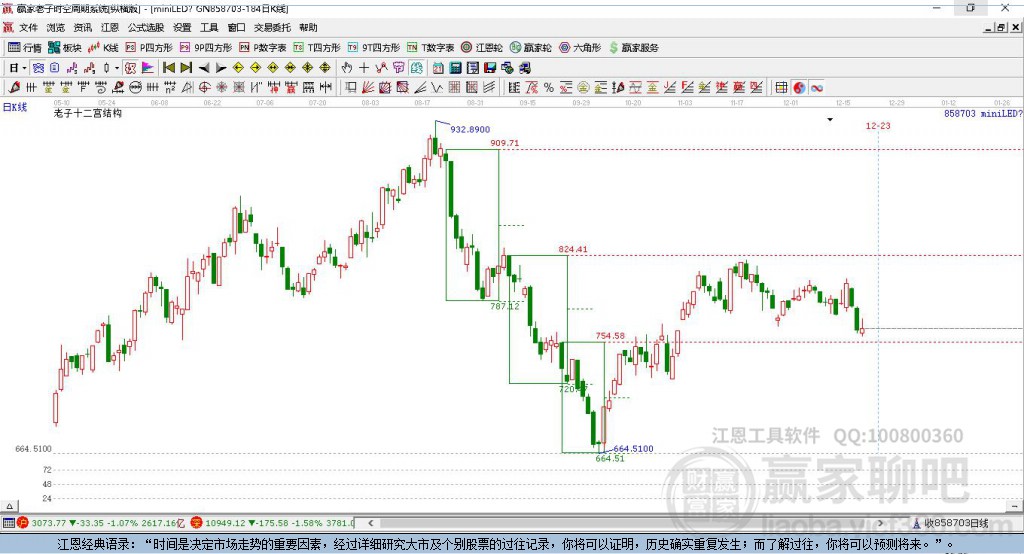Jump to first bar with green skip-back button

pyautogui.click(x=168, y=68)
